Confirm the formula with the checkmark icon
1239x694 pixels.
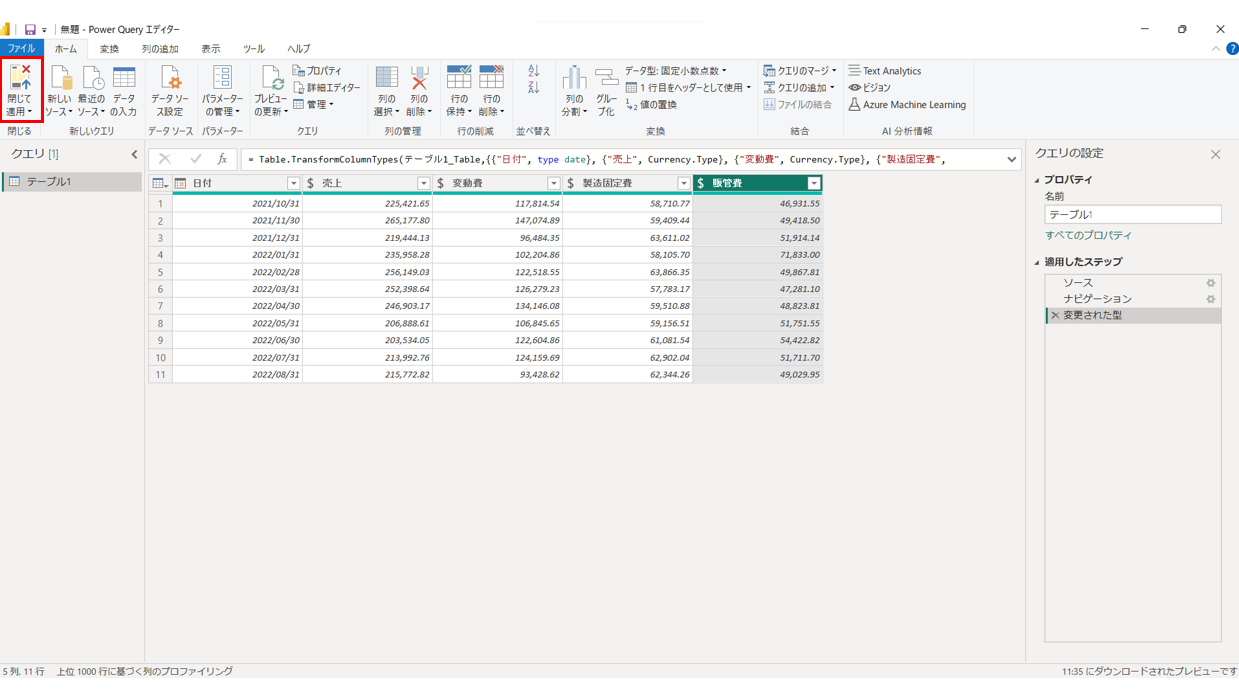[x=195, y=159]
